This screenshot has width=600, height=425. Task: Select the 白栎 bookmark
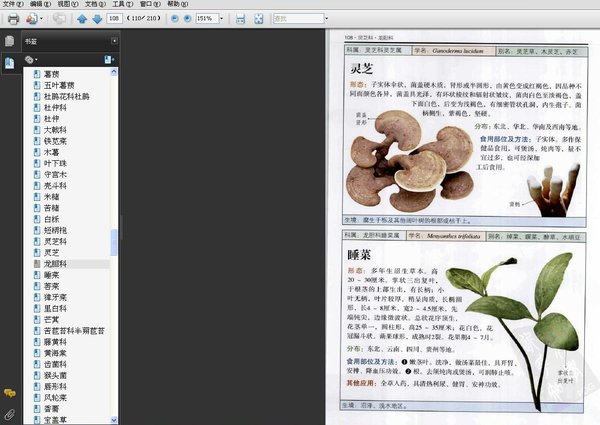(x=51, y=219)
